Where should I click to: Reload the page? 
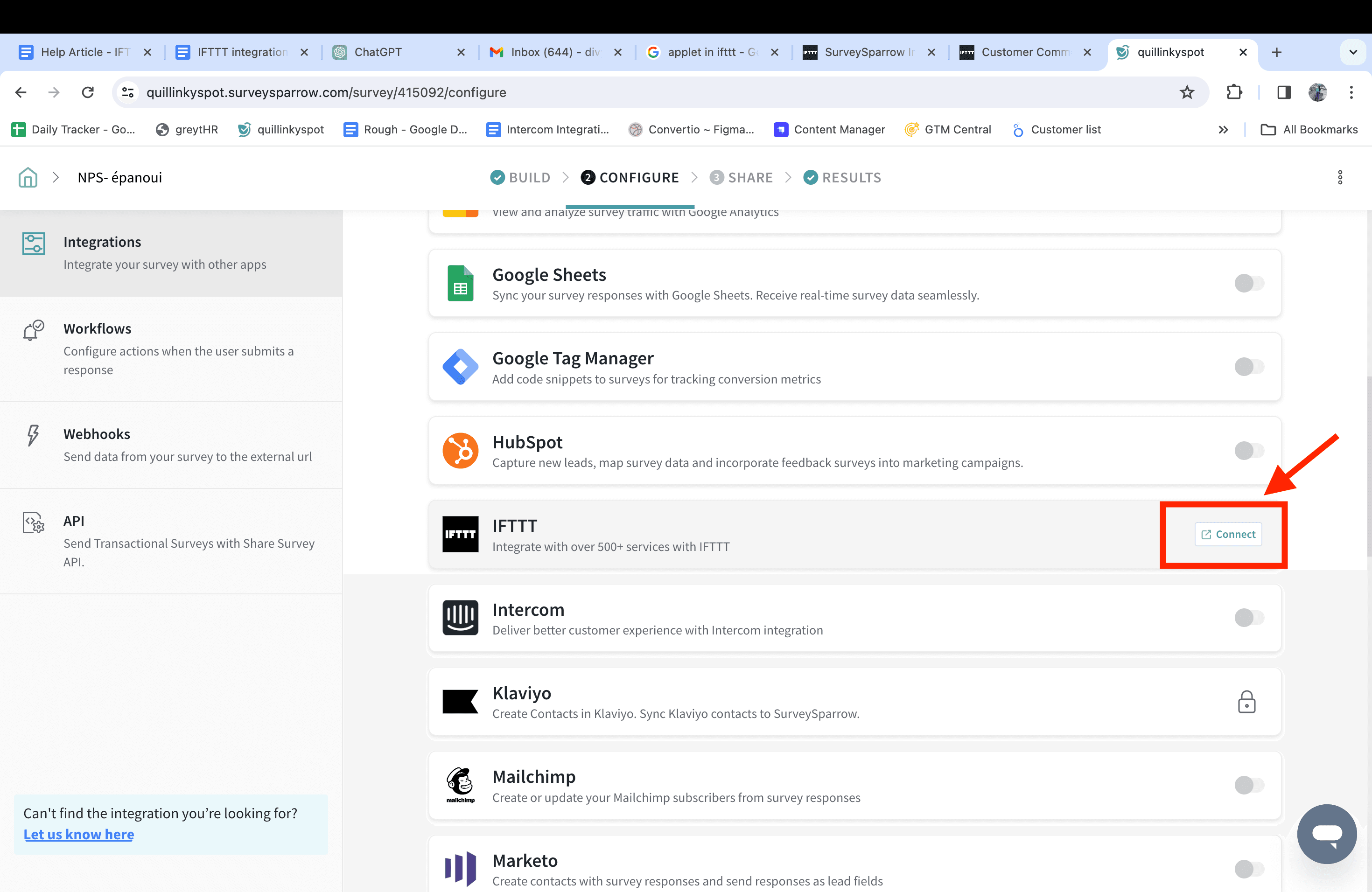tap(88, 92)
